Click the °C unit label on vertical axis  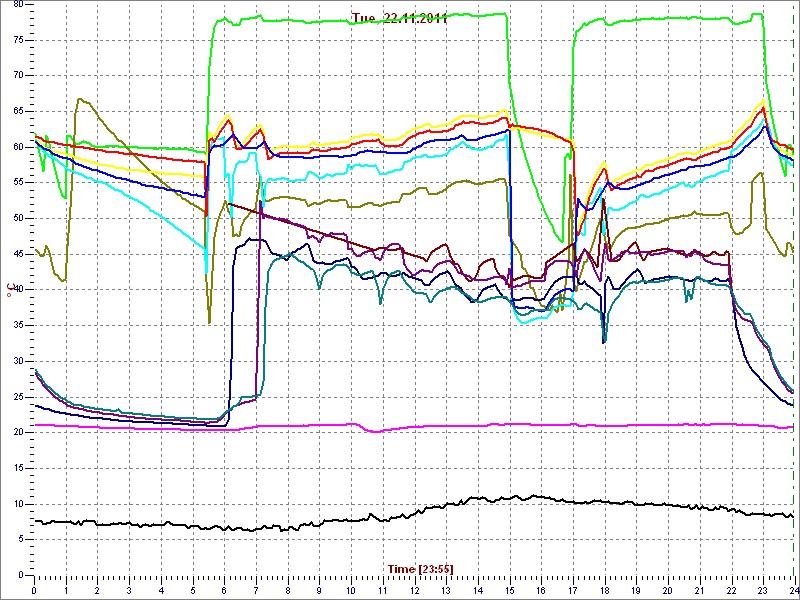(x=9, y=292)
